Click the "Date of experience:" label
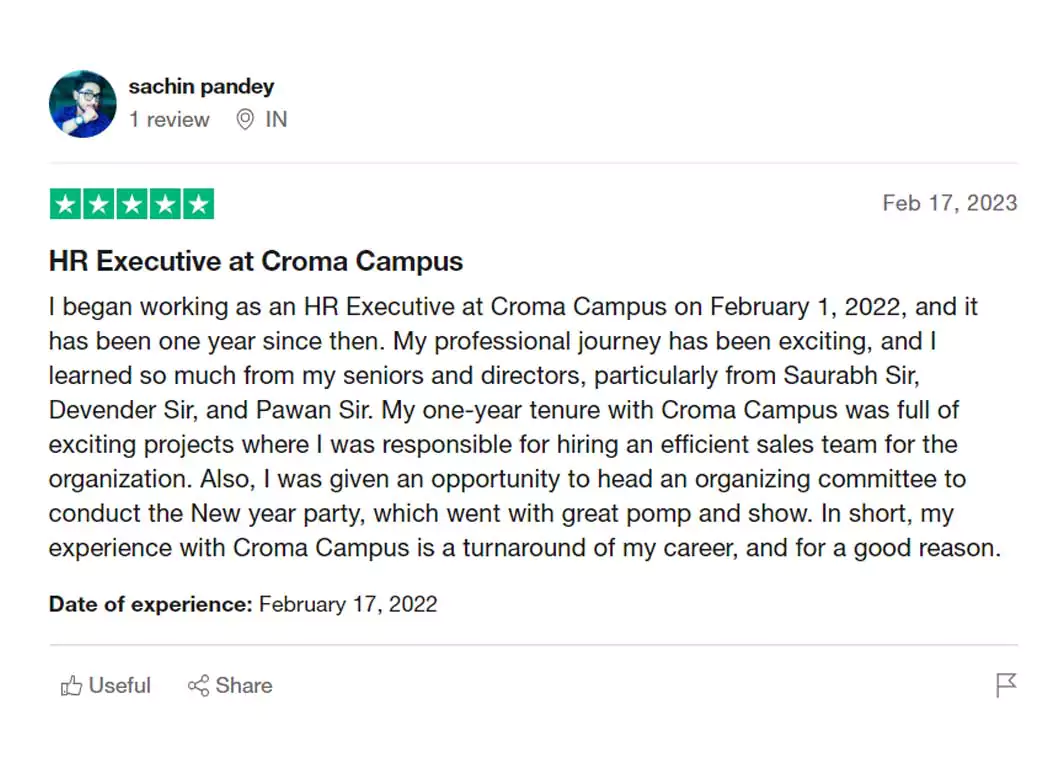The height and width of the screenshot is (767, 1059). click(x=150, y=604)
